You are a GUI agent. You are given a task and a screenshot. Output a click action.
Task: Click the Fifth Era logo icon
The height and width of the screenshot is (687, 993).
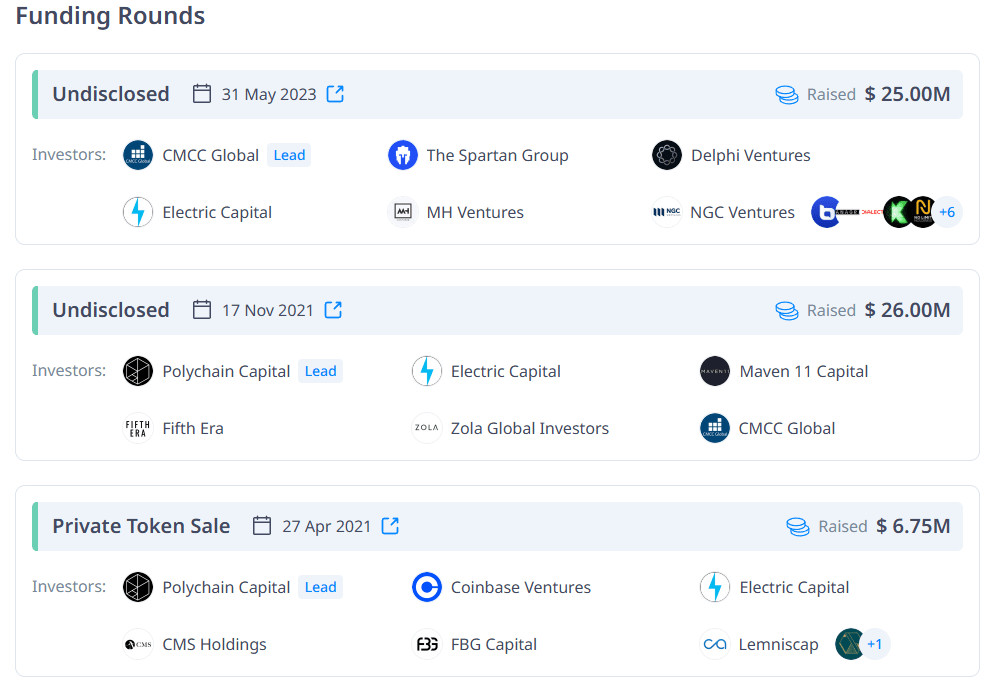pos(137,428)
